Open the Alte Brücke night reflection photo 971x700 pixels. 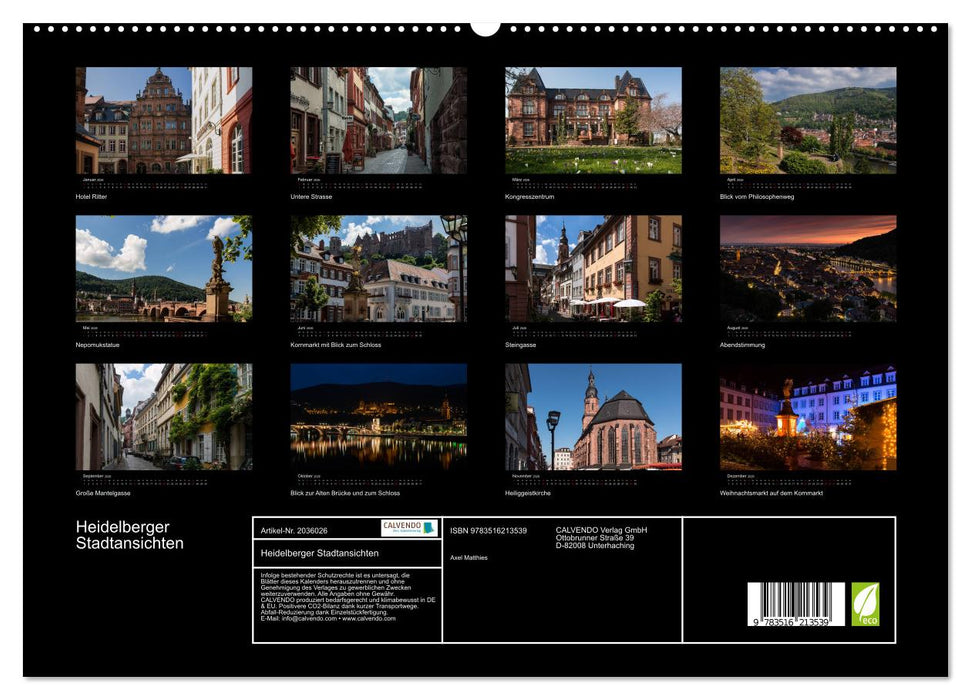tap(378, 416)
